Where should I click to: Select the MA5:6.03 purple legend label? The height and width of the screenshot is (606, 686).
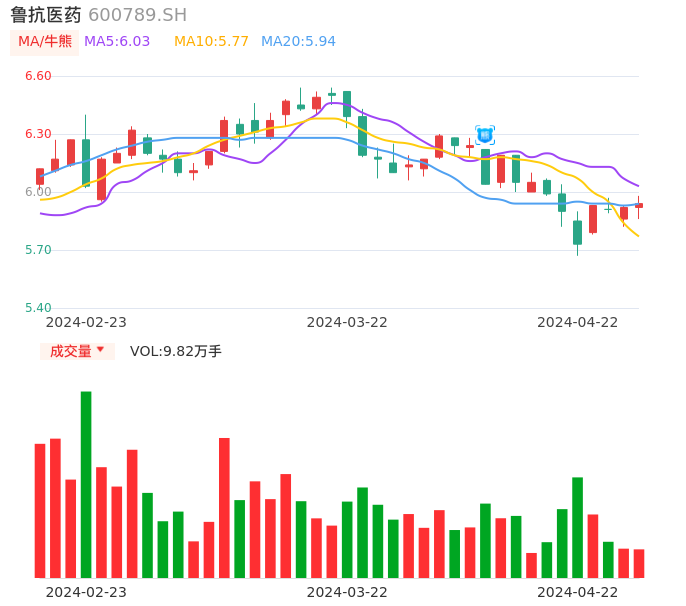pos(117,42)
